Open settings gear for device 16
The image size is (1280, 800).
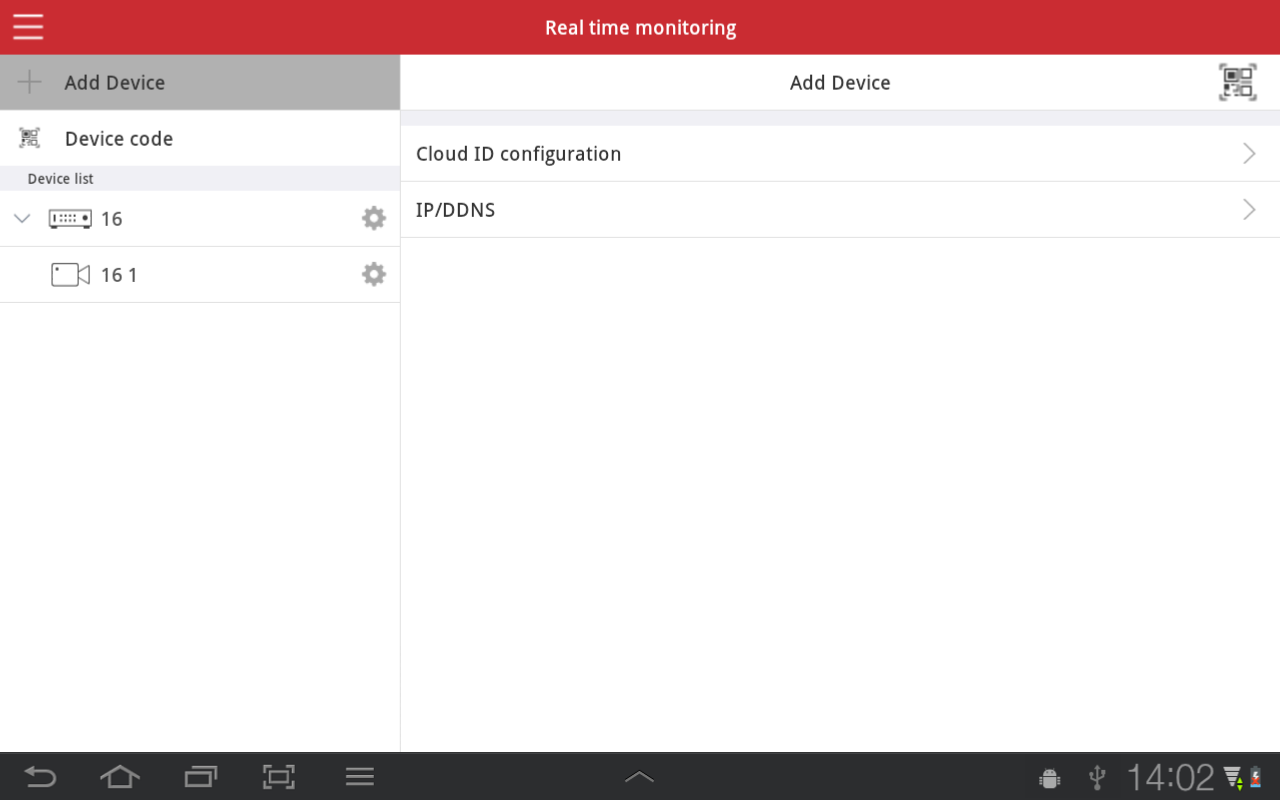point(374,218)
